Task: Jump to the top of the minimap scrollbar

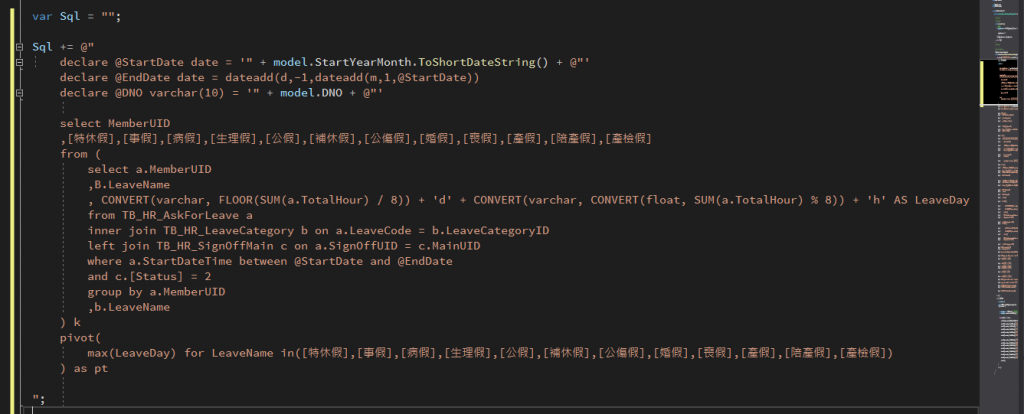Action: click(x=999, y=4)
